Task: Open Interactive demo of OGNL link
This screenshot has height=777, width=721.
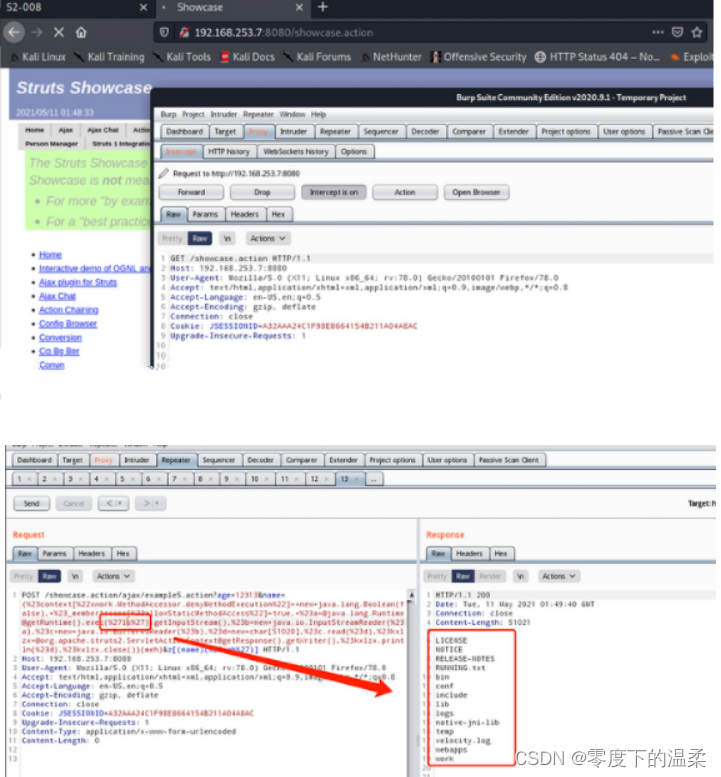Action: tap(94, 269)
